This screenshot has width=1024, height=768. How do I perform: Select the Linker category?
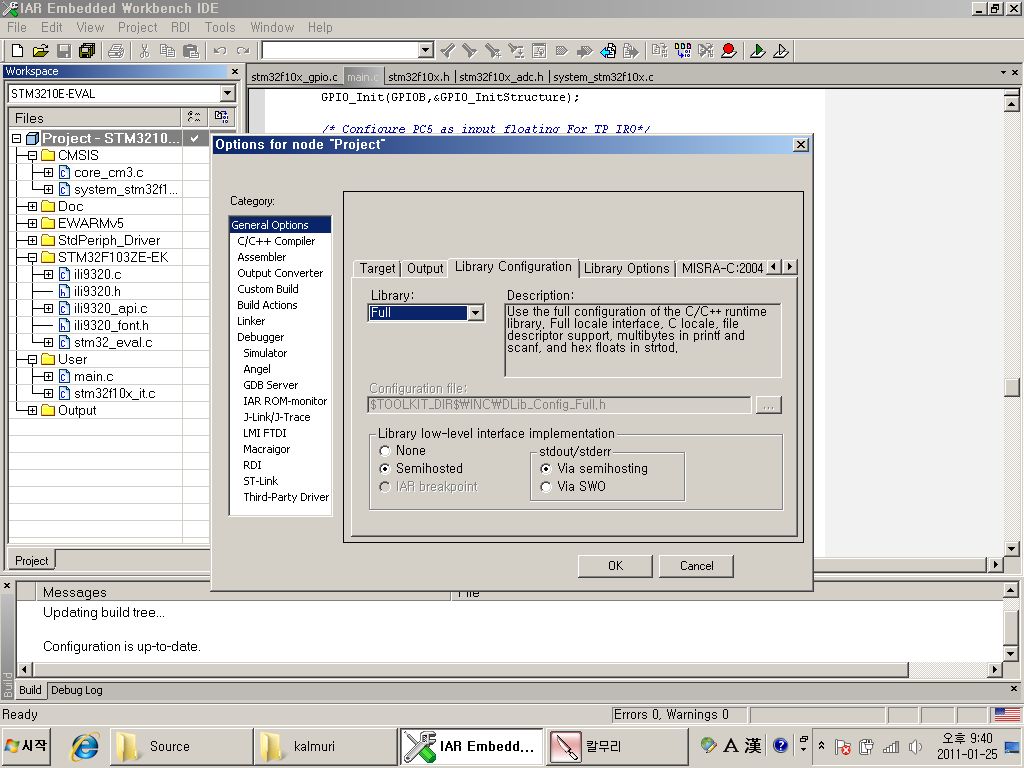(251, 321)
